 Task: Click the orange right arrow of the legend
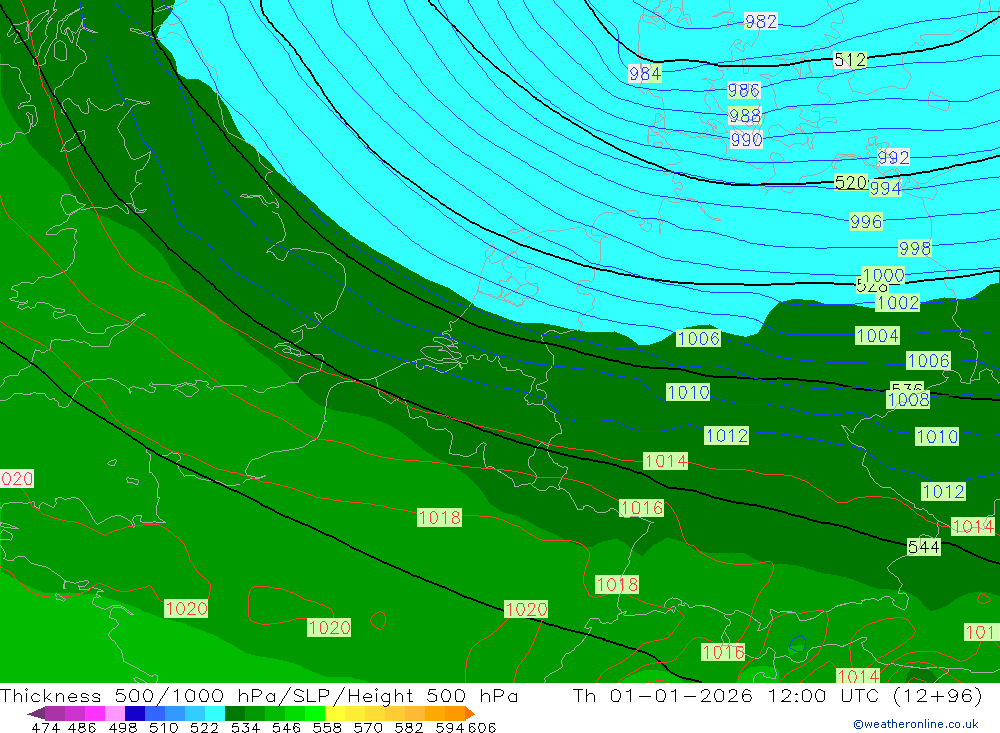point(470,714)
